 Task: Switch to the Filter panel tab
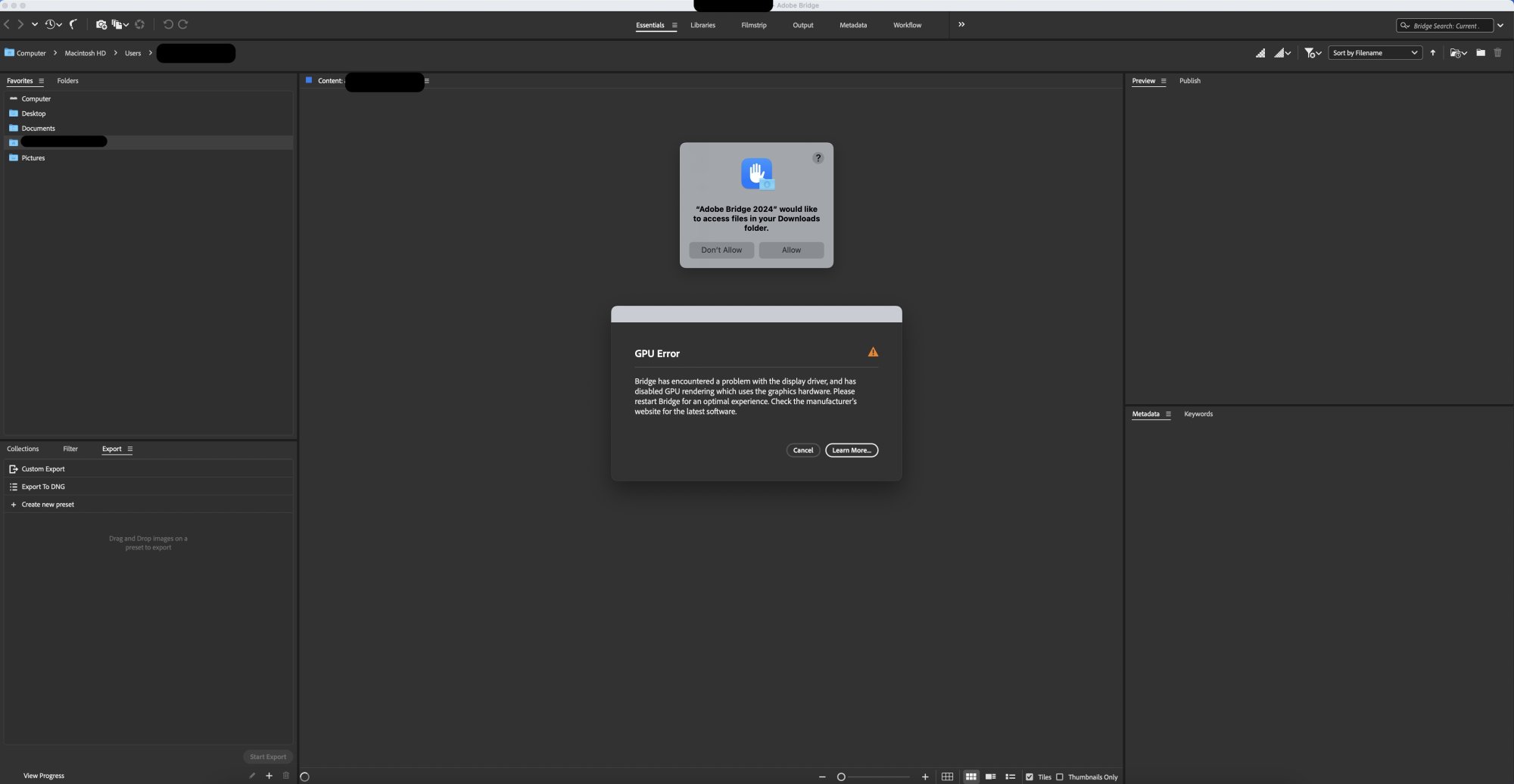(70, 449)
